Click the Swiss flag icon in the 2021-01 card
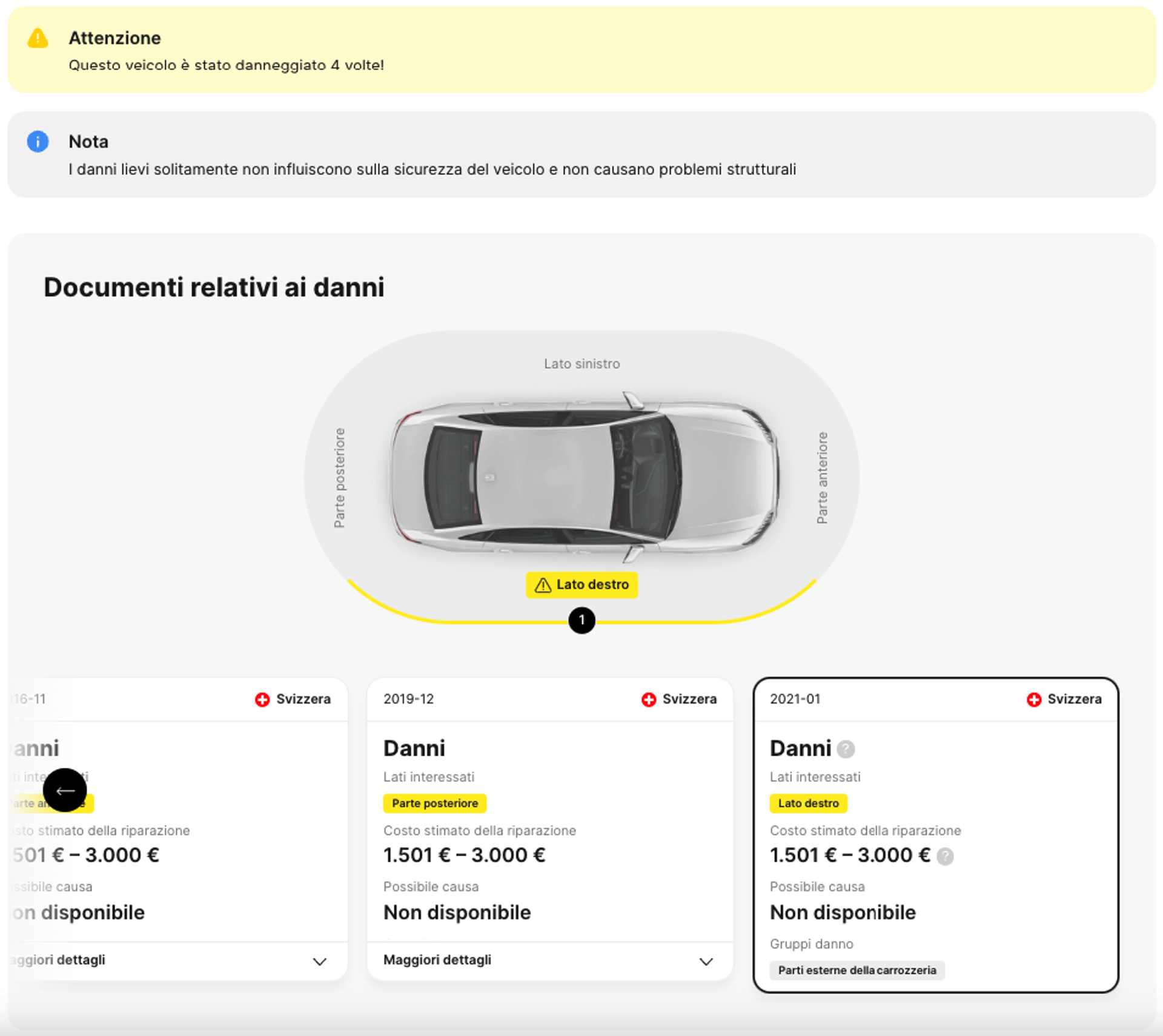Screen dimensions: 1163x1036 click(1034, 699)
